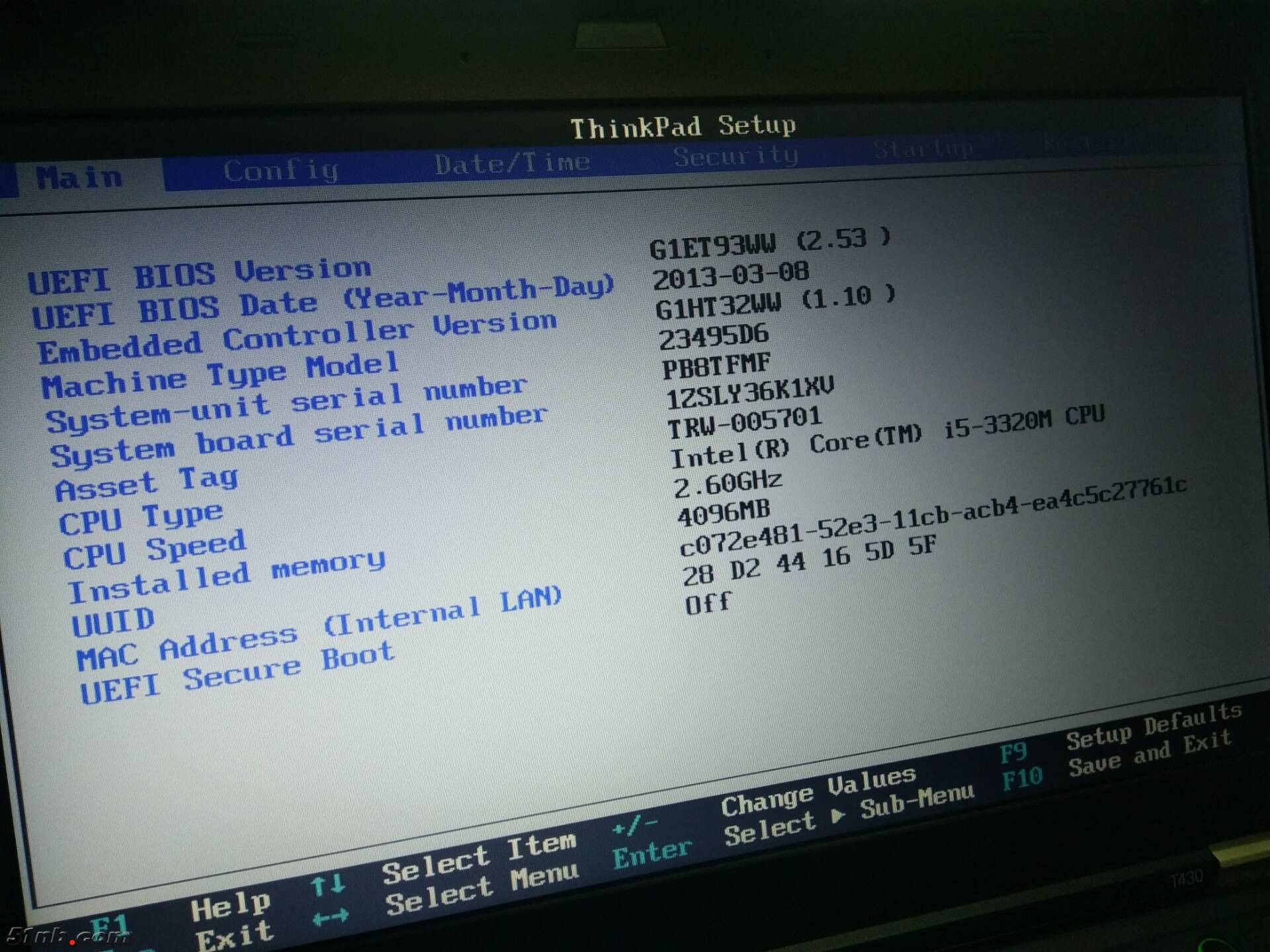Open the Security tab
The image size is (1270, 952).
(x=736, y=157)
